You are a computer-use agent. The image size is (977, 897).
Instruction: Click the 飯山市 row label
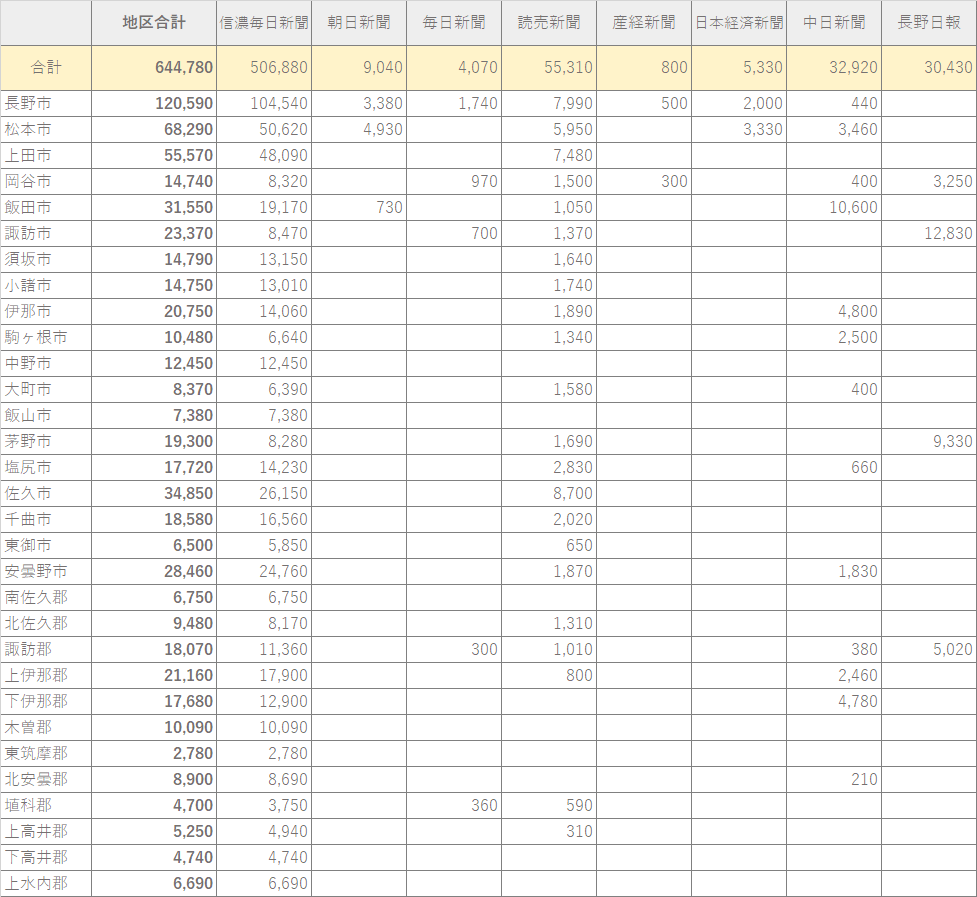tap(46, 415)
